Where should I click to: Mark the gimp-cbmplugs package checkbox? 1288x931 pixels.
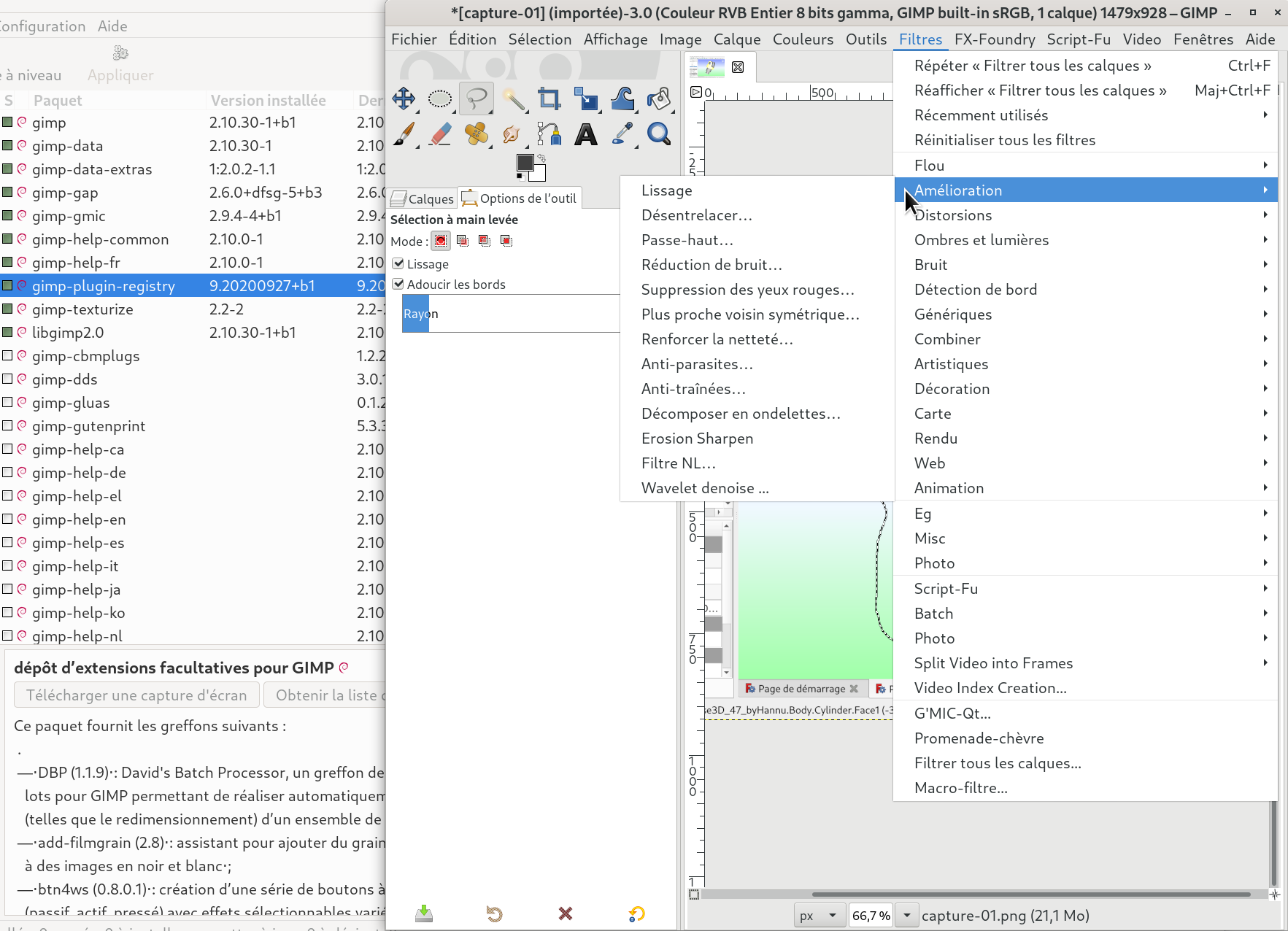[7, 355]
